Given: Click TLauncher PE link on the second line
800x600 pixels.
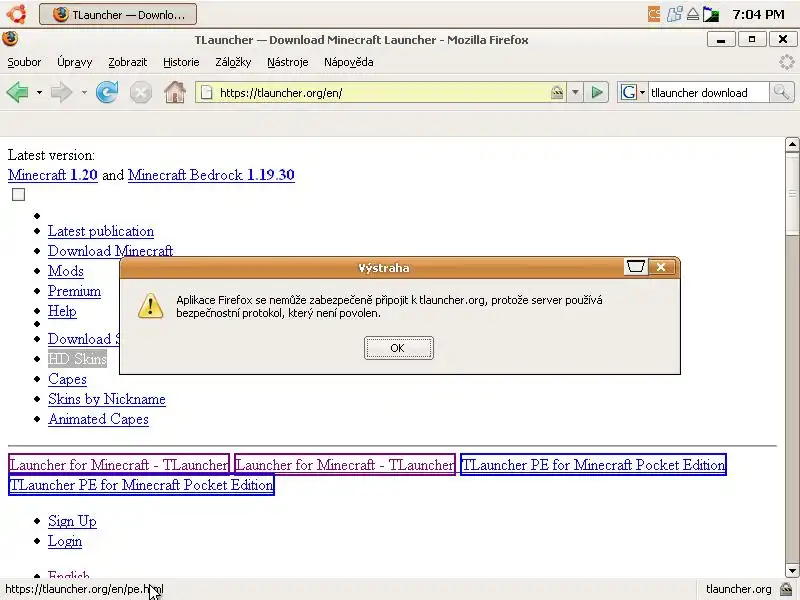Looking at the screenshot, I should [141, 485].
